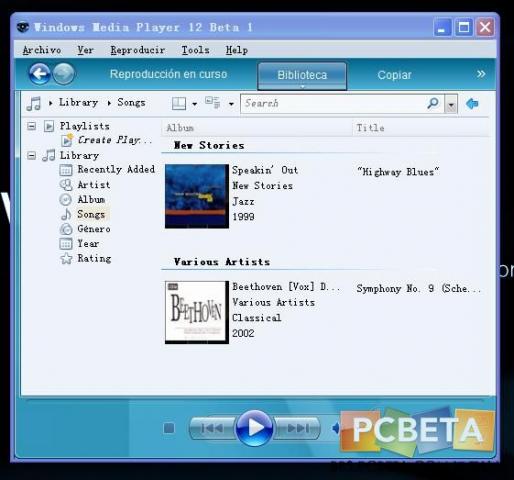Click the music note icon before Library breadcrumb
The image size is (514, 480).
[x=34, y=103]
